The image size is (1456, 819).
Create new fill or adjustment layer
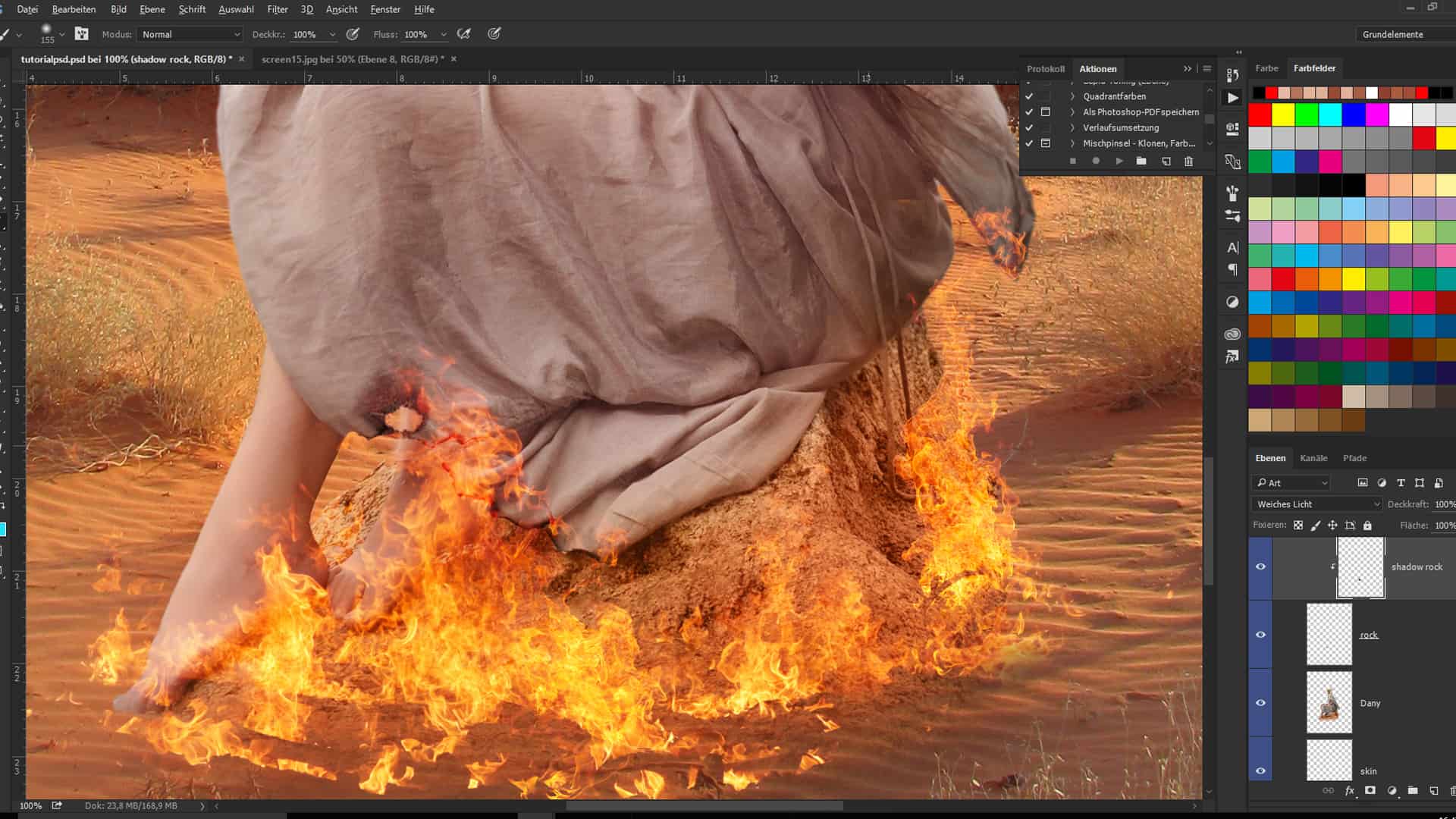(1392, 790)
